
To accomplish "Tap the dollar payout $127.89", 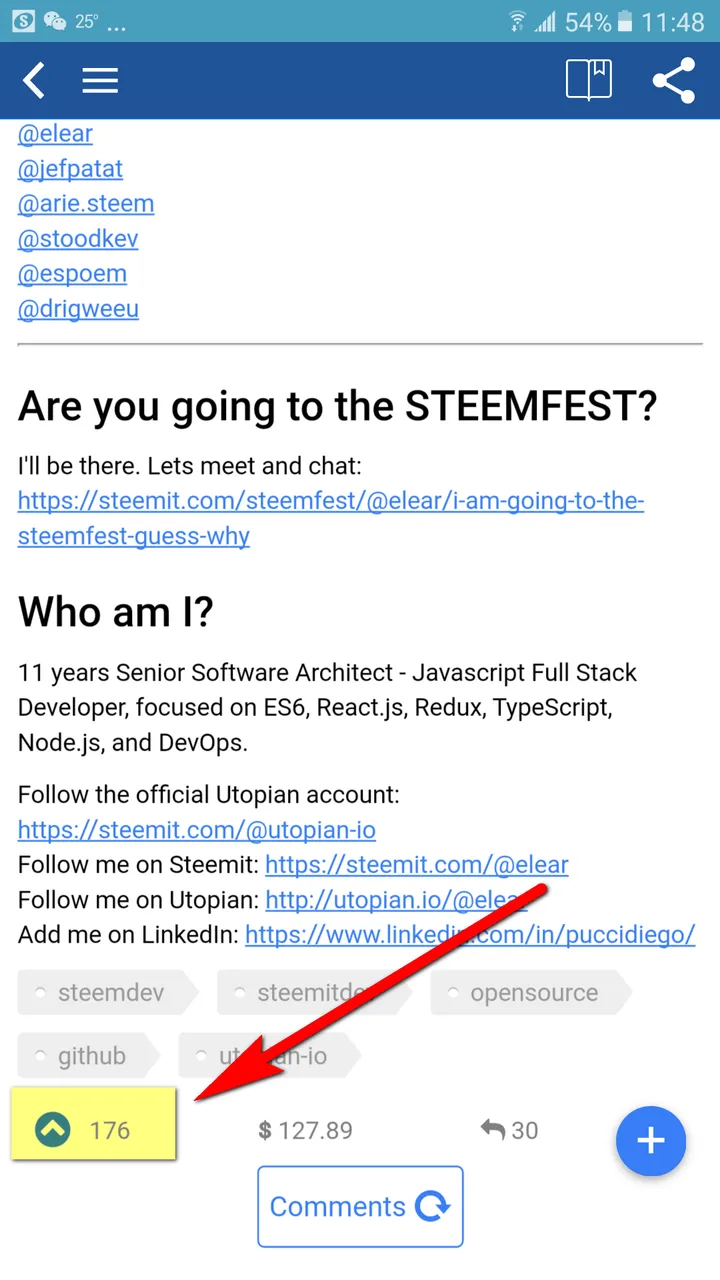I will click(x=305, y=1130).
